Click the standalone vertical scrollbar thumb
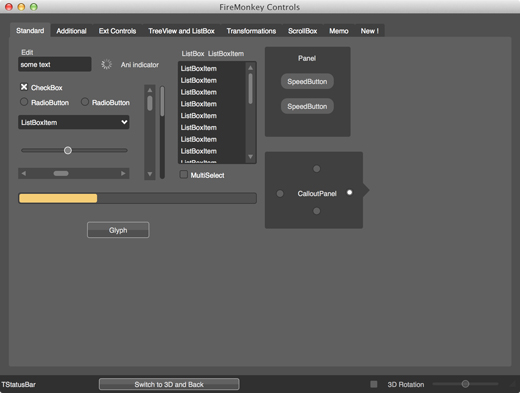This screenshot has width=520, height=393. pyautogui.click(x=150, y=103)
